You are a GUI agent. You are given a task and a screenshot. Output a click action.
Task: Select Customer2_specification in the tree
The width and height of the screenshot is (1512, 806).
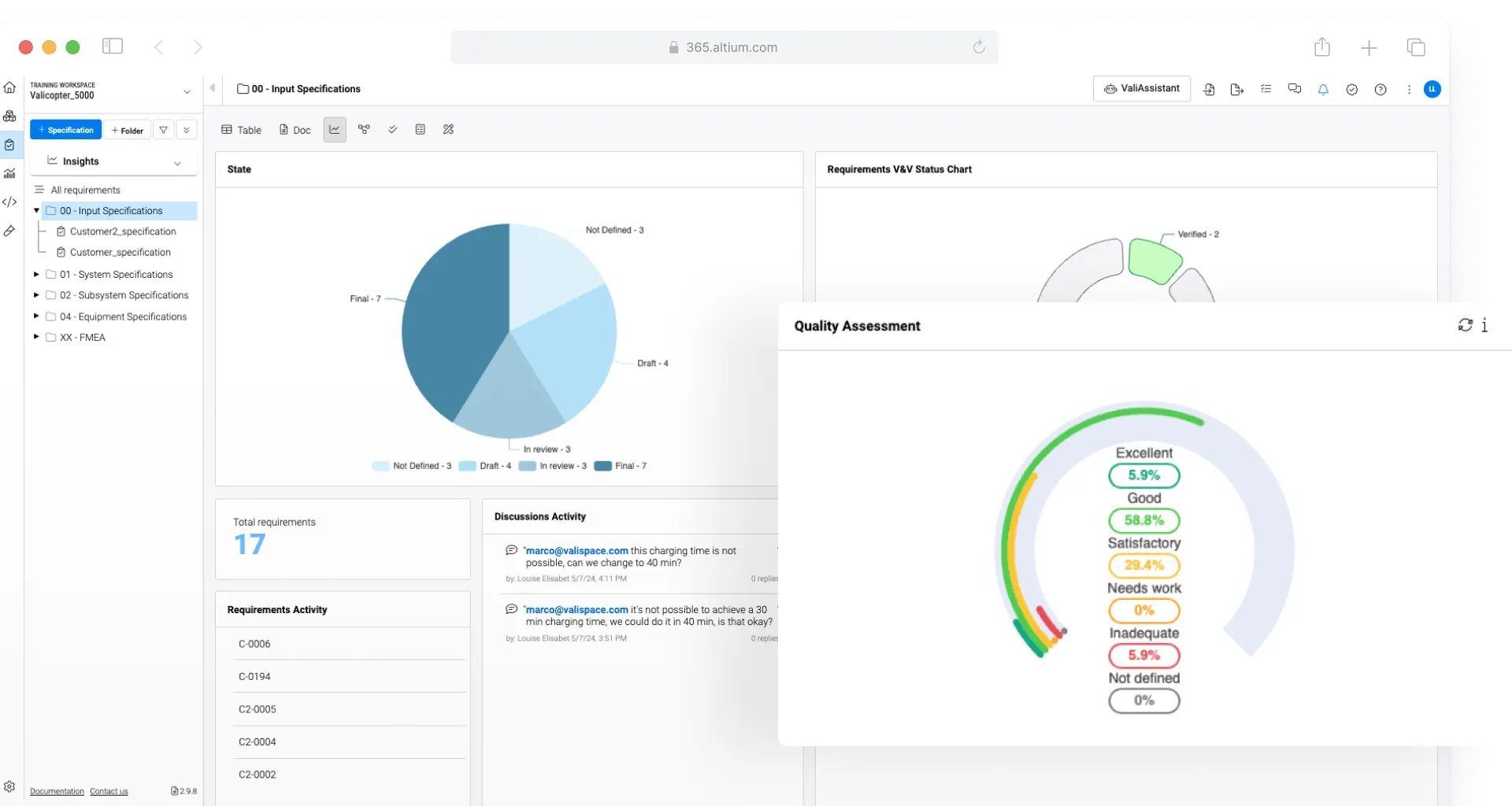tap(123, 231)
